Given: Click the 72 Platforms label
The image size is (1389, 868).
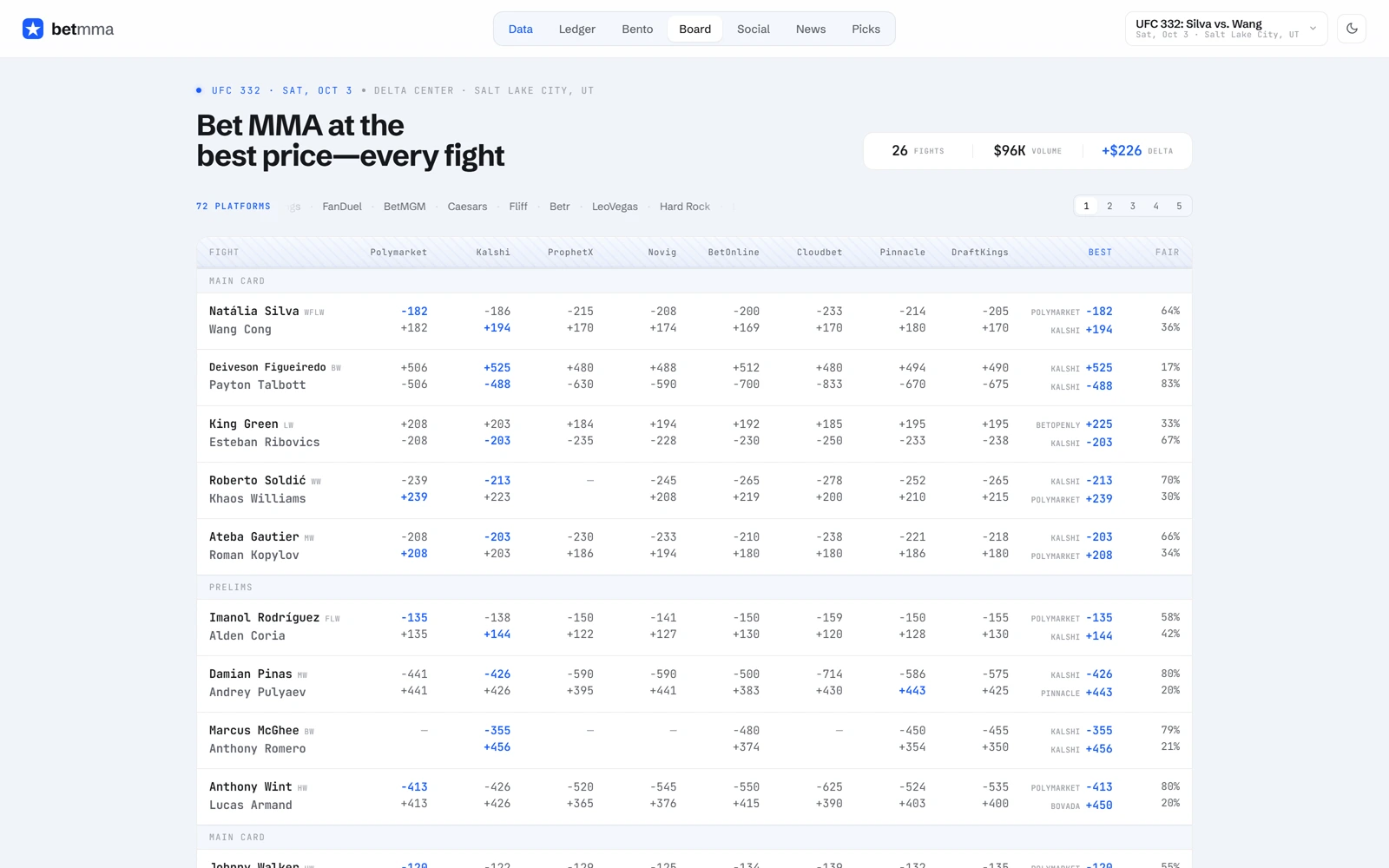Looking at the screenshot, I should click(234, 207).
